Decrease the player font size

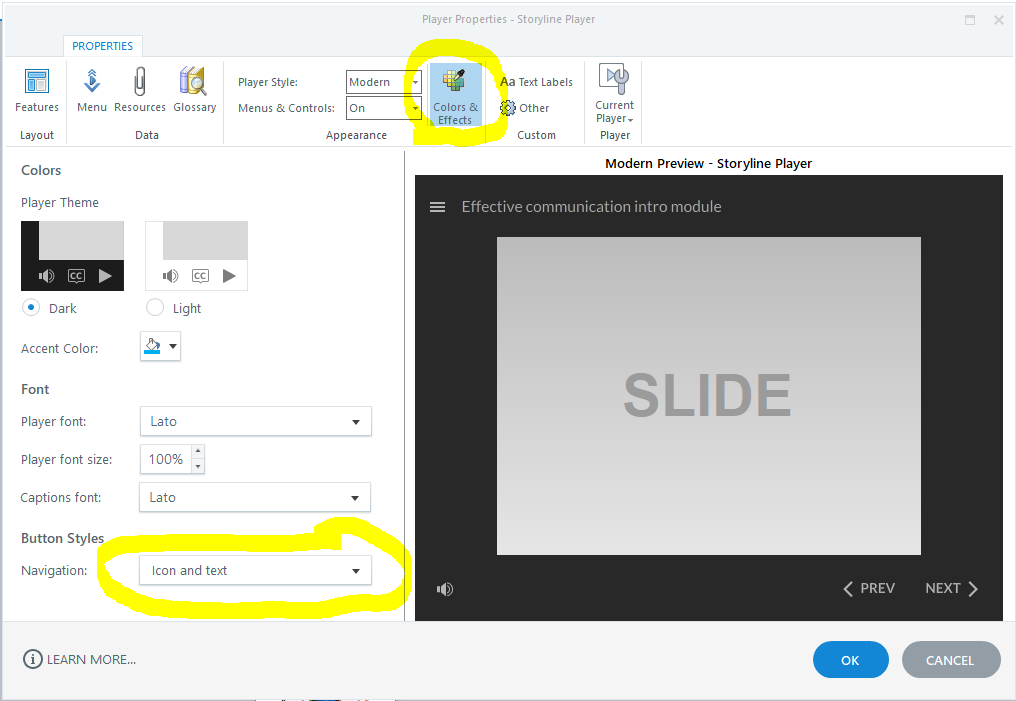pos(198,466)
